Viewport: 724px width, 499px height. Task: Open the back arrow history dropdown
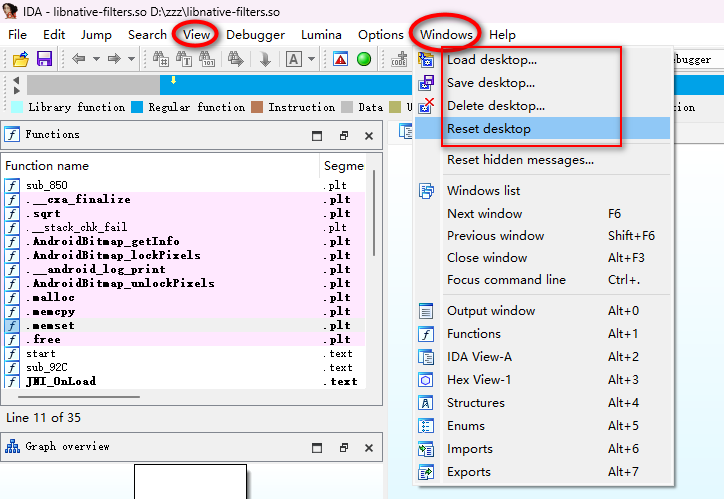[96, 59]
